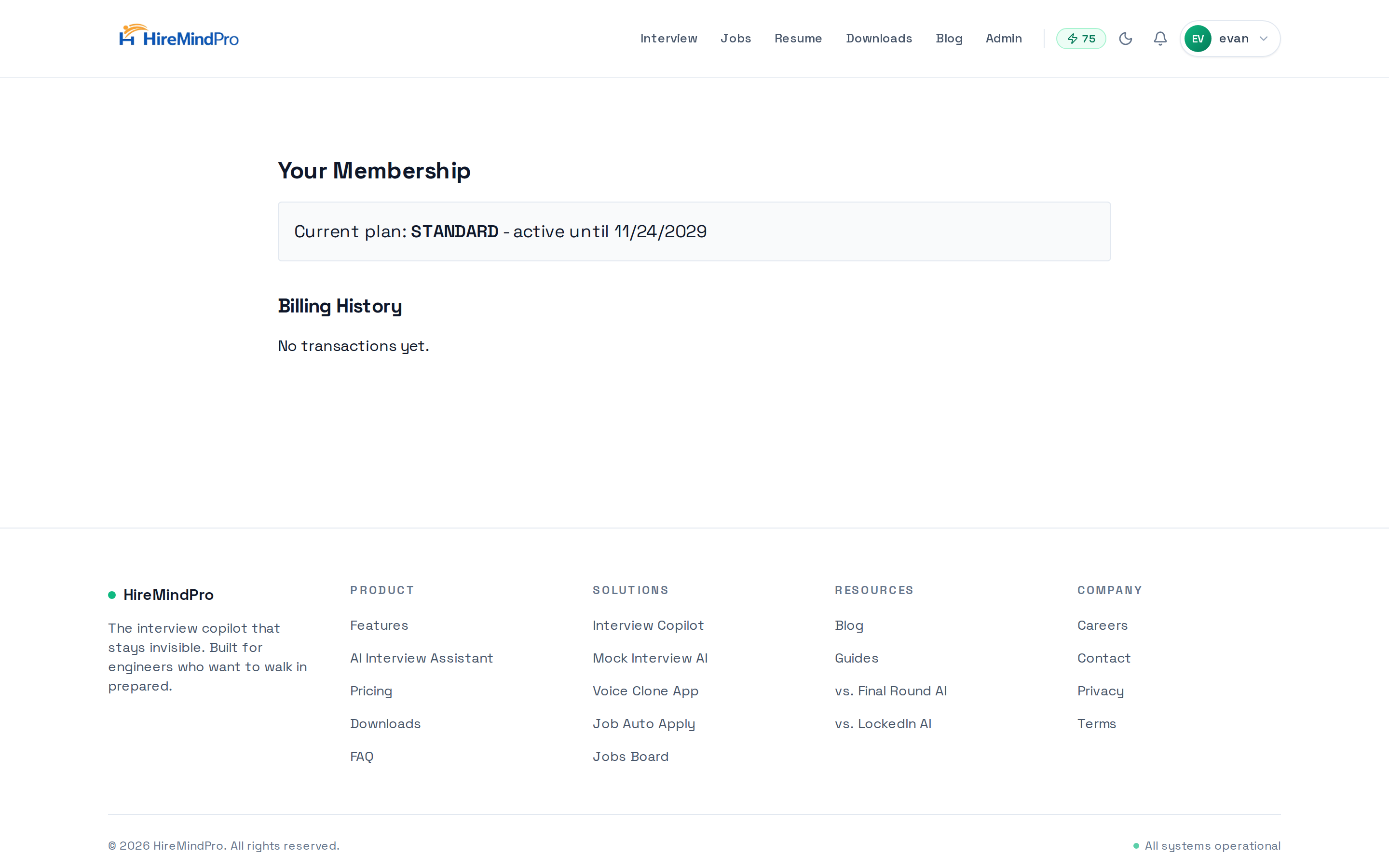The width and height of the screenshot is (1389, 868).
Task: Open Downloads link in footer Product column
Action: coord(385,723)
